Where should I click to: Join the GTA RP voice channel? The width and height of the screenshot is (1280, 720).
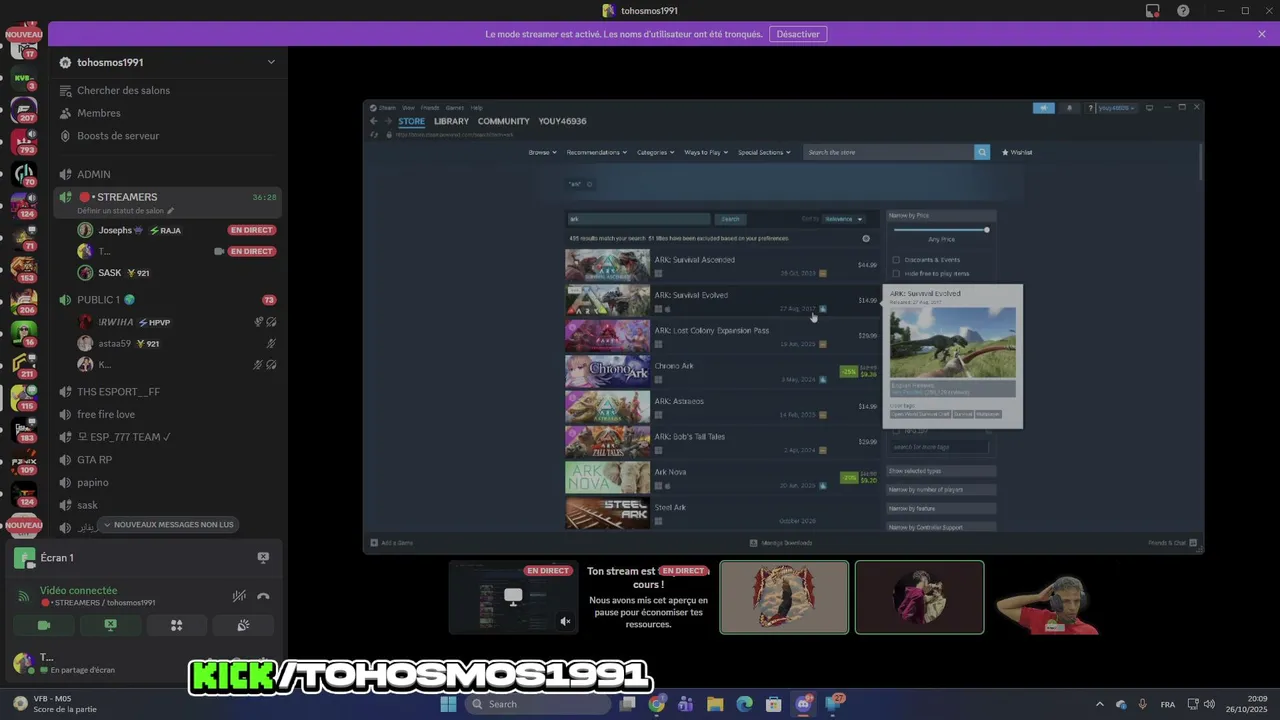click(x=94, y=460)
